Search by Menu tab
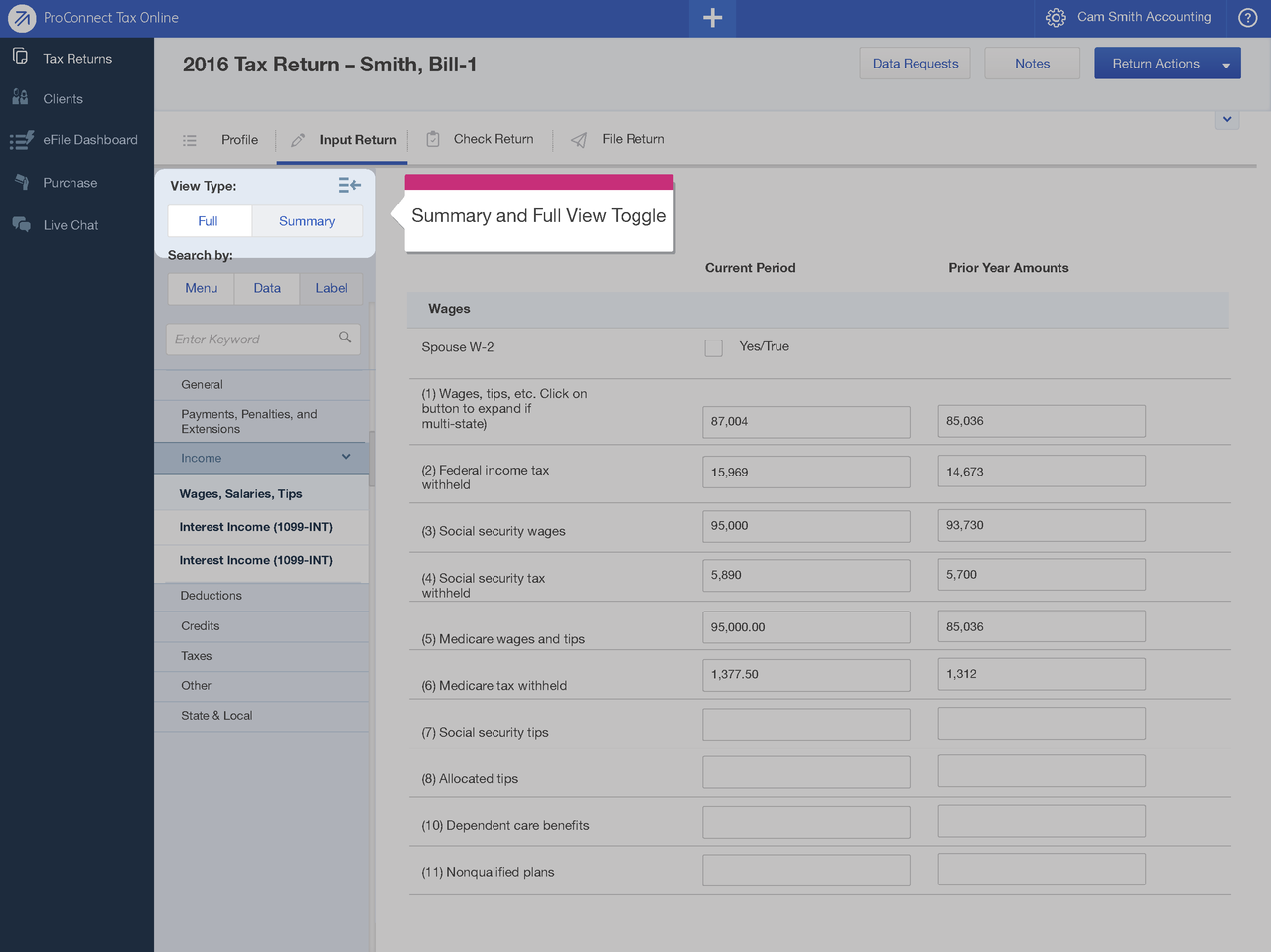1271x952 pixels. [x=201, y=288]
